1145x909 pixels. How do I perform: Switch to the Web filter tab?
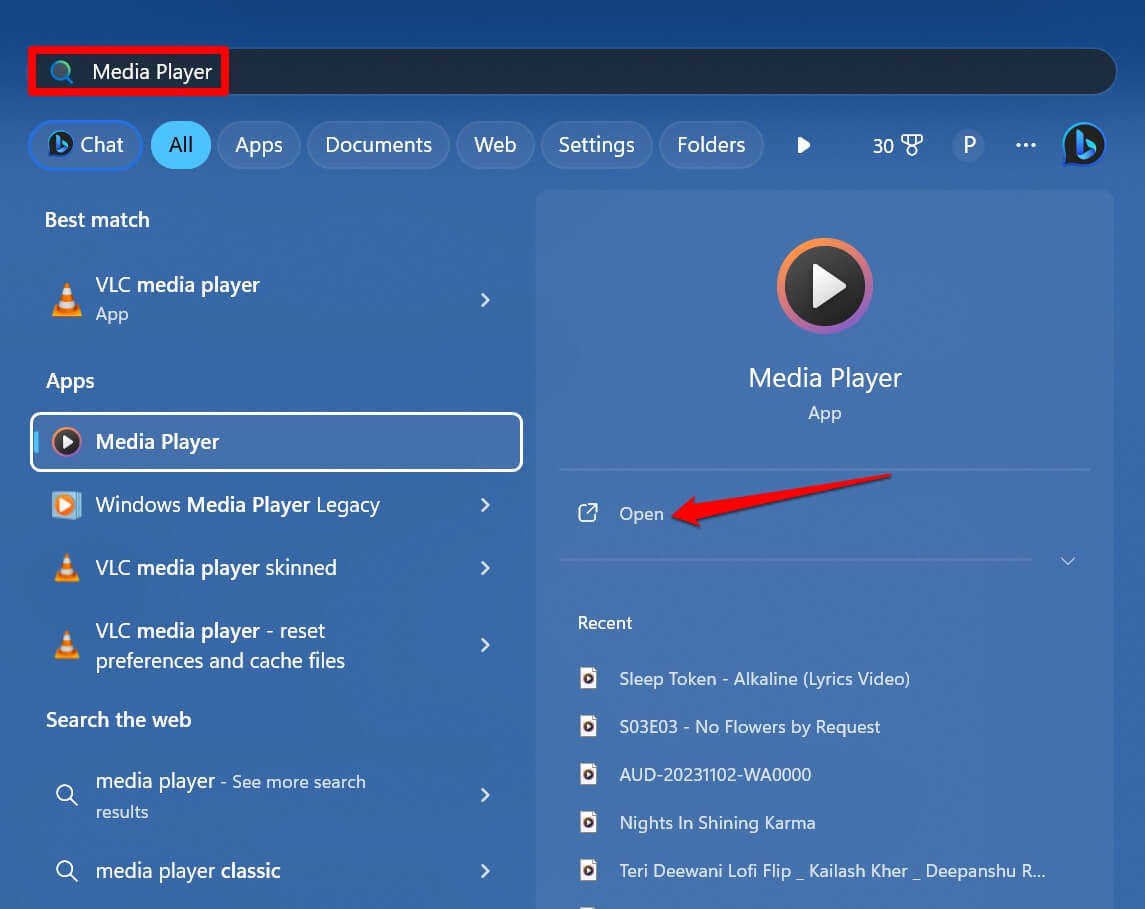click(495, 145)
